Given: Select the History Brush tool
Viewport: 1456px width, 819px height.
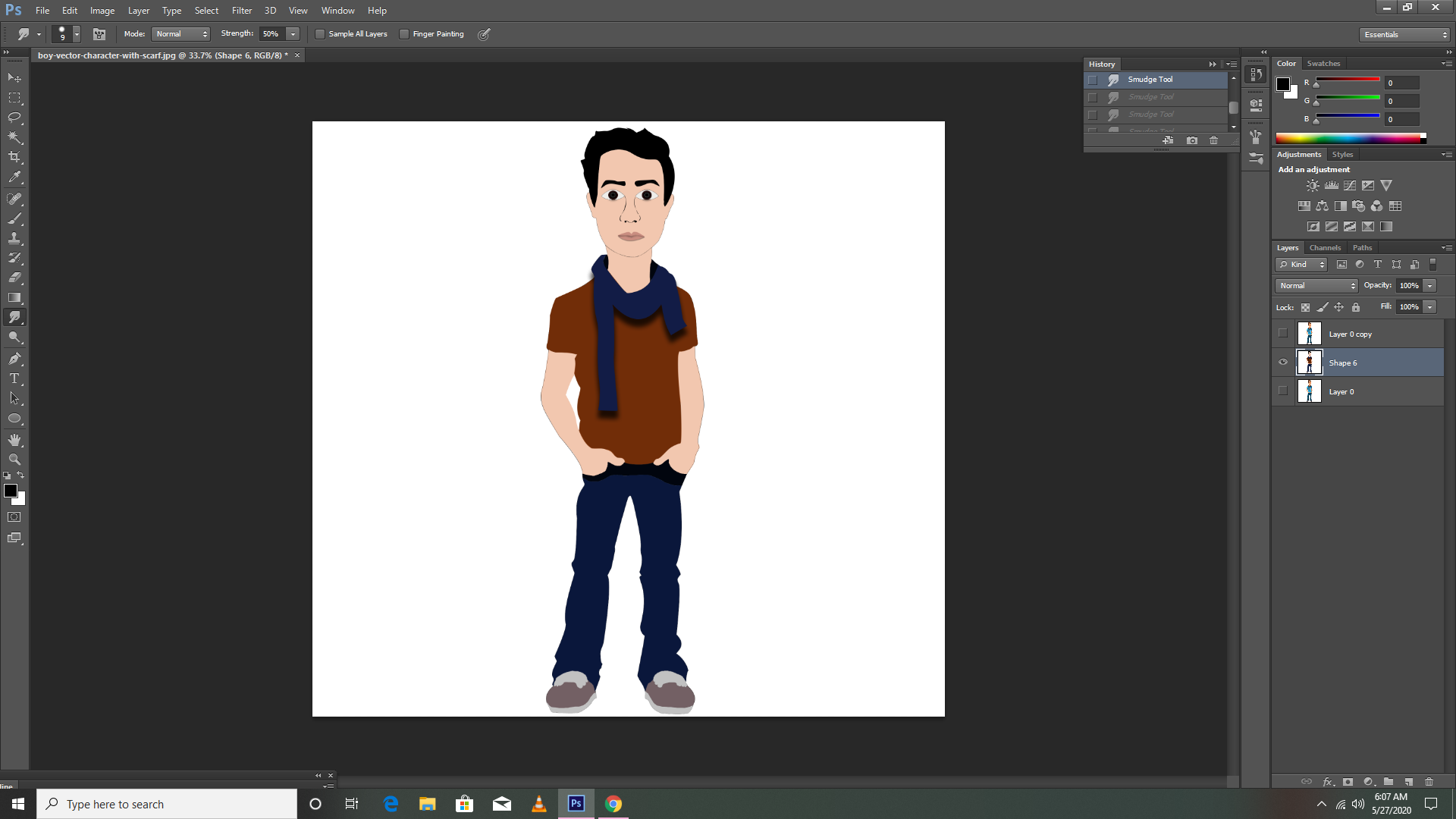Looking at the screenshot, I should 14,258.
